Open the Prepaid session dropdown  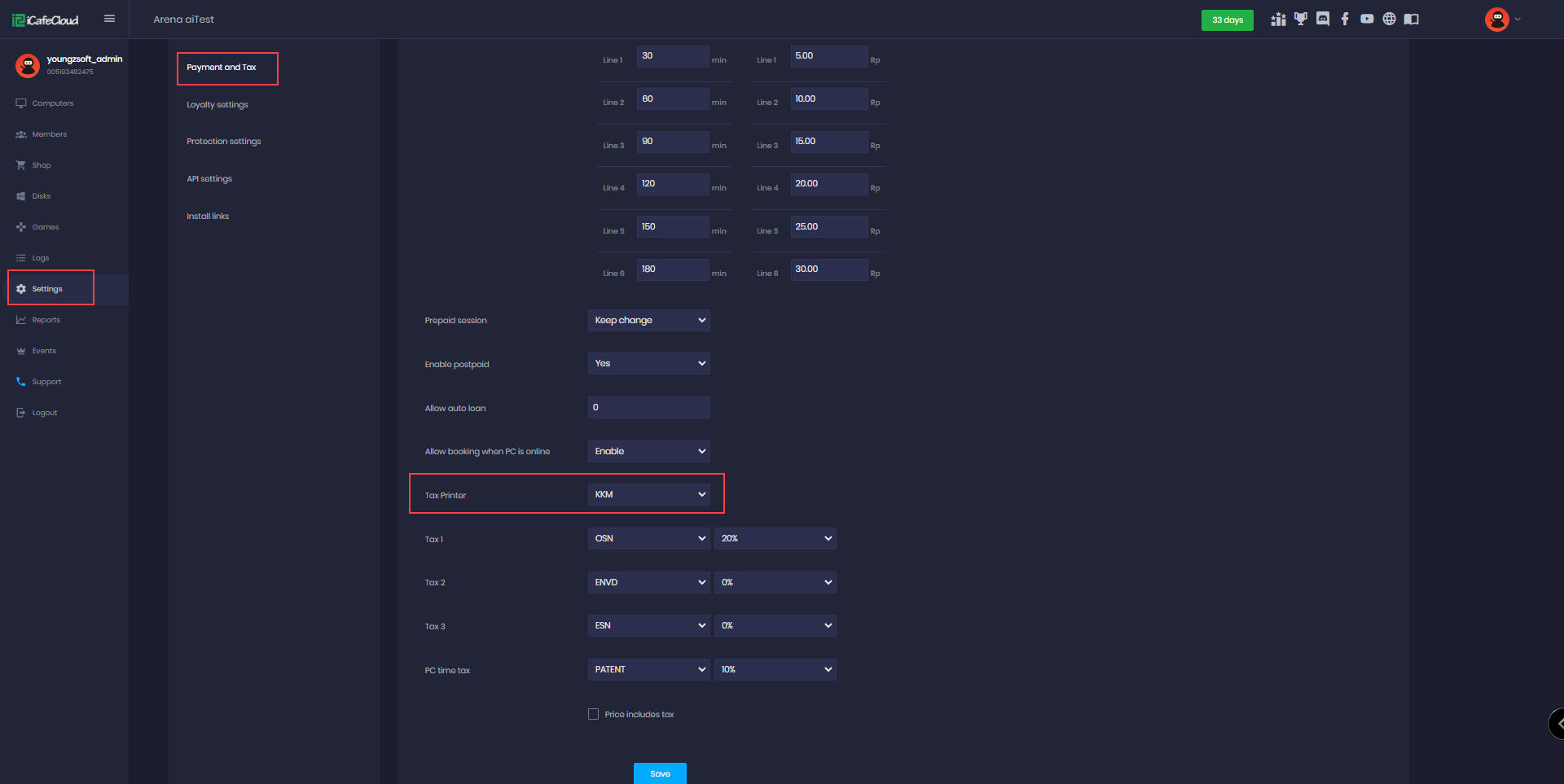pos(648,320)
